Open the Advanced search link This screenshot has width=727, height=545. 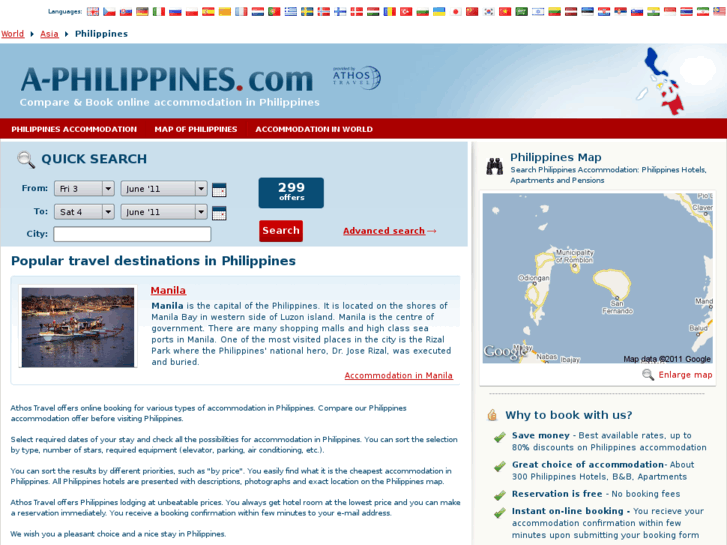[x=384, y=231]
